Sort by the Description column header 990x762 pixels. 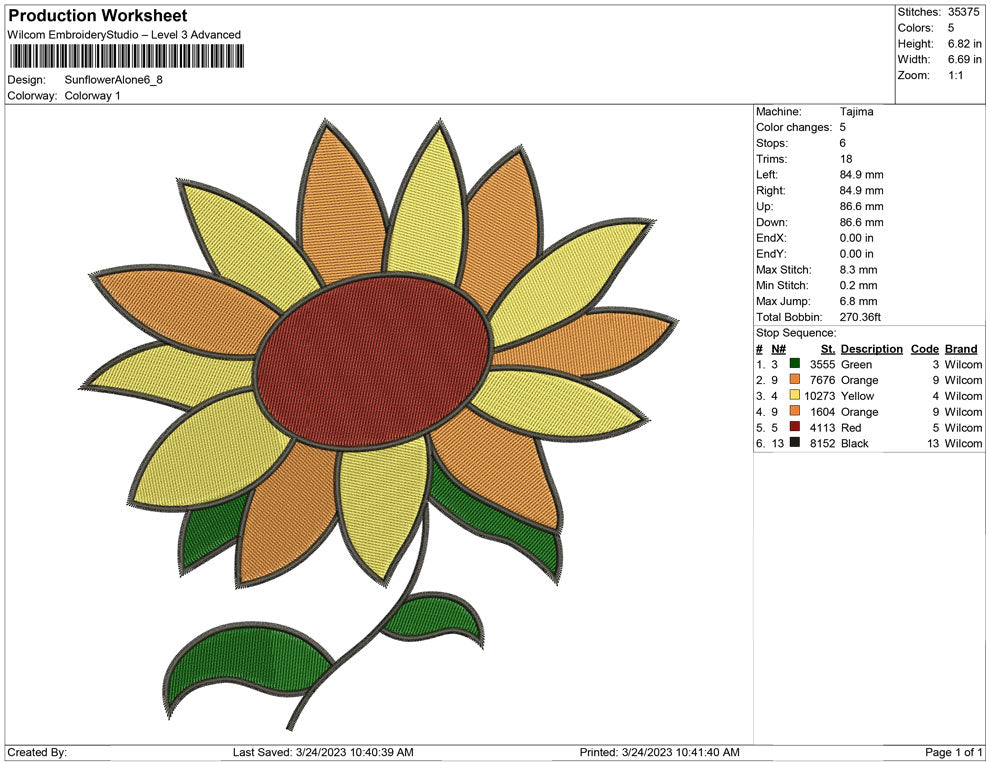pos(871,348)
